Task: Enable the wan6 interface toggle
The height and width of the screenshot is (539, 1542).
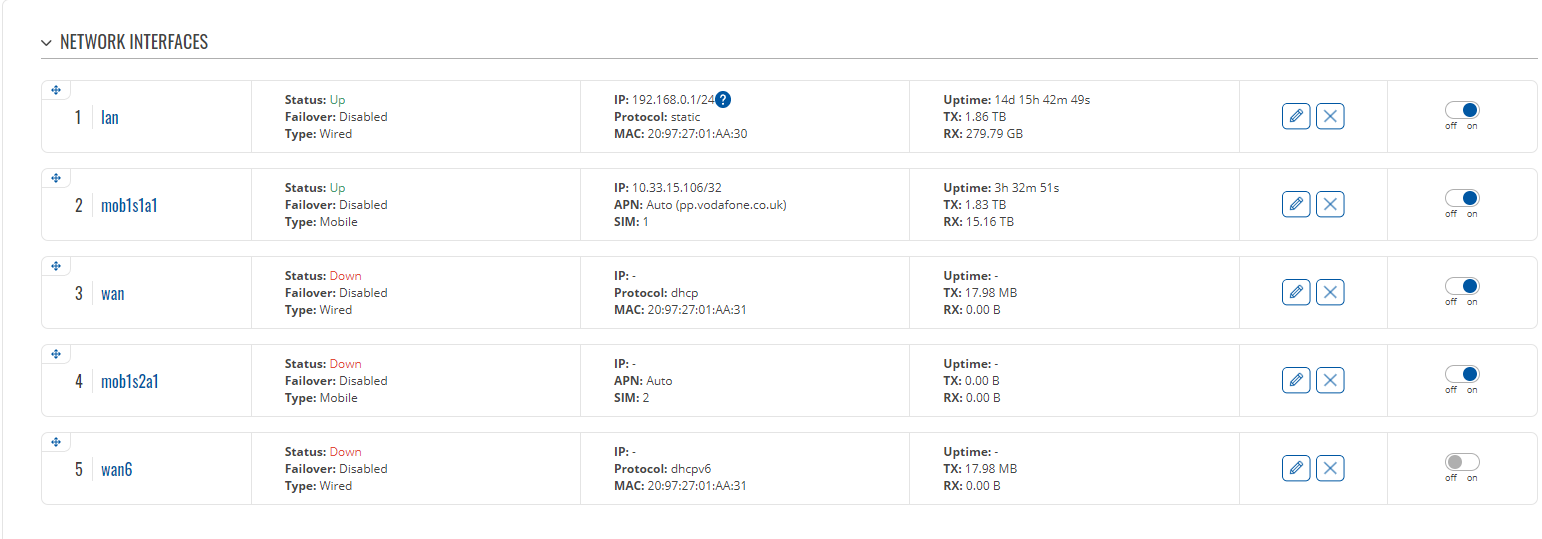Action: pyautogui.click(x=1462, y=462)
